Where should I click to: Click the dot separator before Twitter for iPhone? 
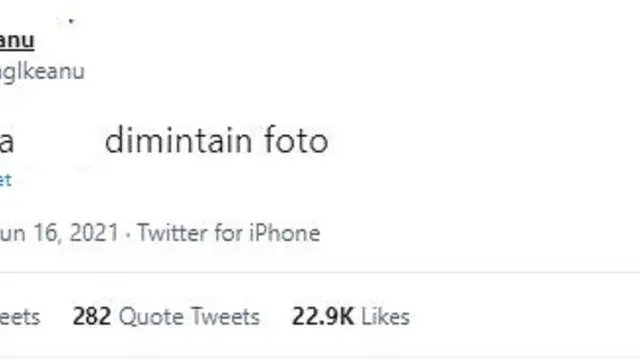128,234
